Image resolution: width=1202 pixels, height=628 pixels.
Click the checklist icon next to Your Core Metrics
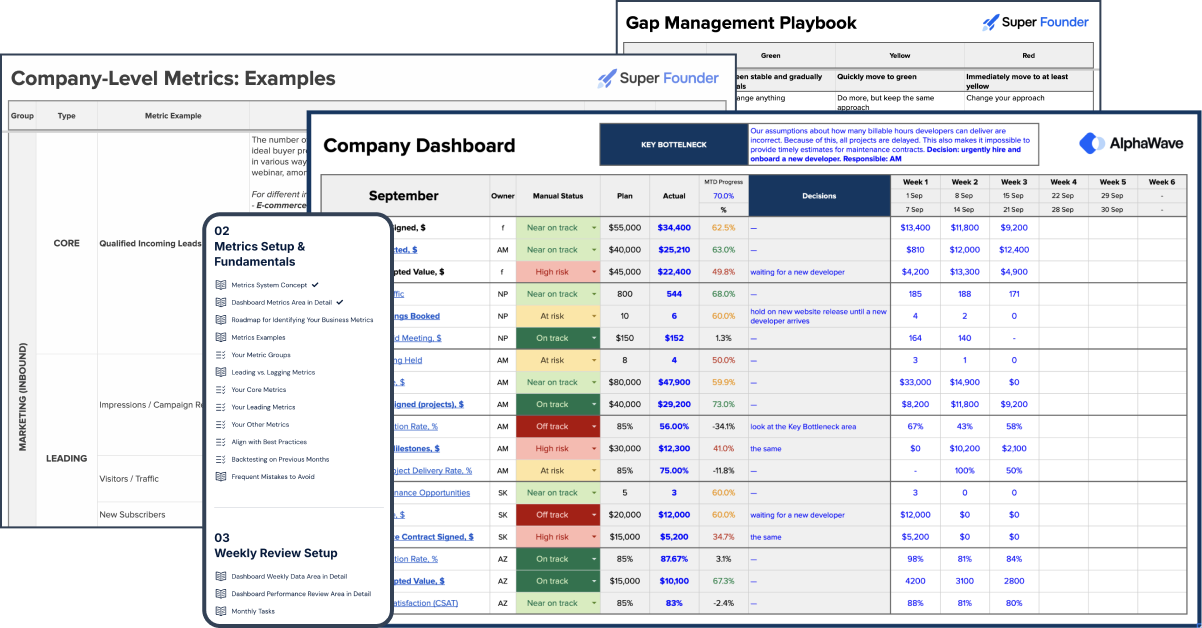pos(221,390)
